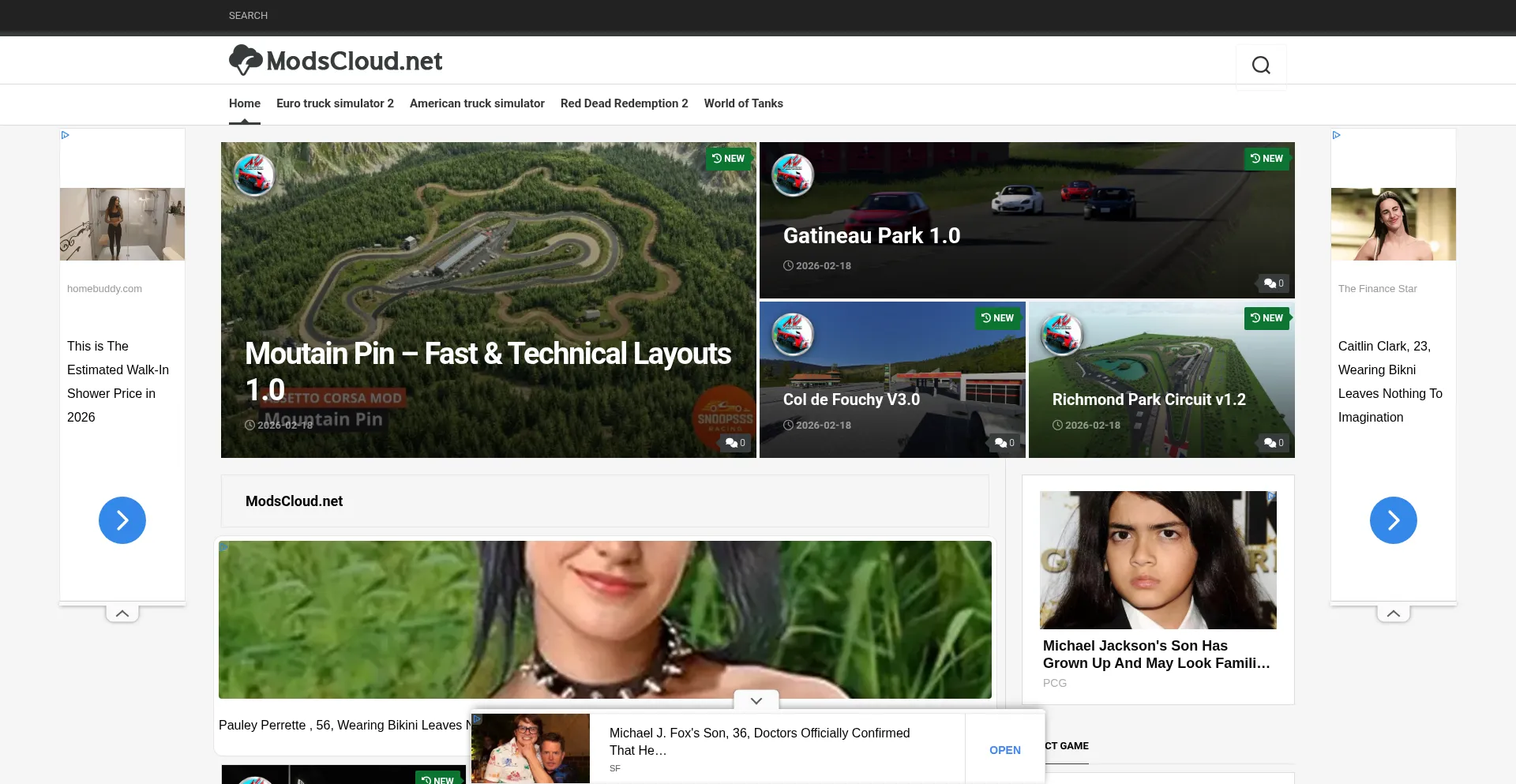Click AdChoices icon on right sidebar ad
This screenshot has width=1516, height=784.
click(1337, 135)
